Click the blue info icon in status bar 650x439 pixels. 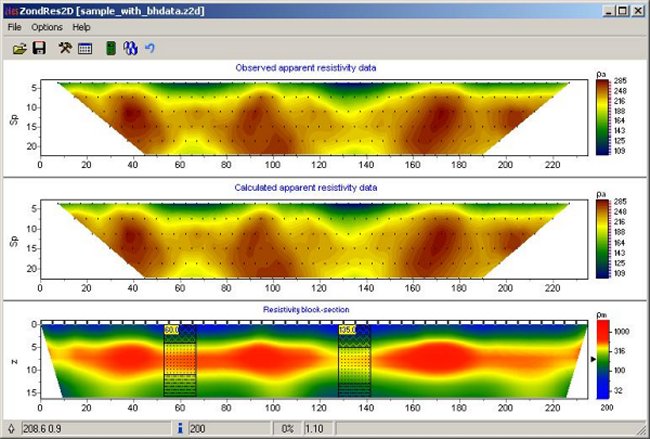(x=179, y=429)
